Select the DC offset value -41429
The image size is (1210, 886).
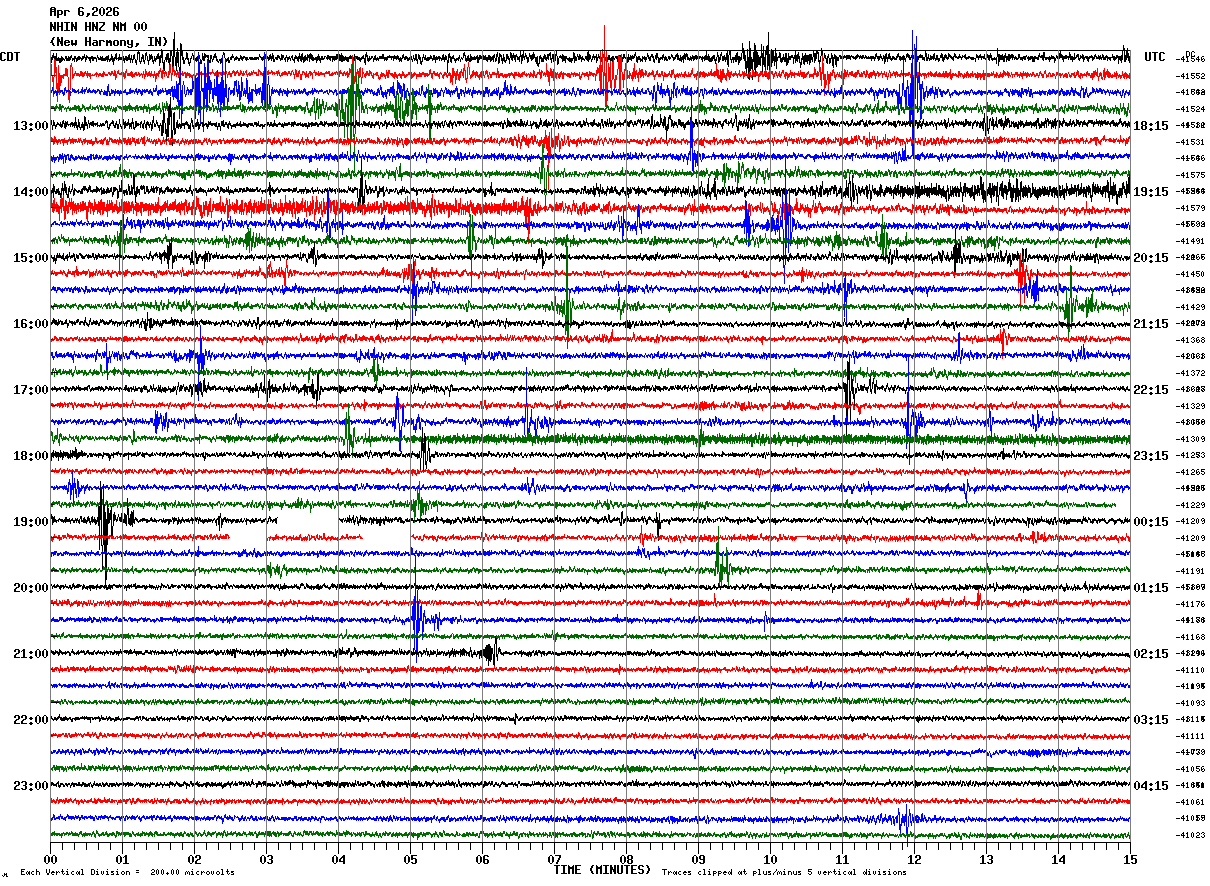(x=1190, y=307)
